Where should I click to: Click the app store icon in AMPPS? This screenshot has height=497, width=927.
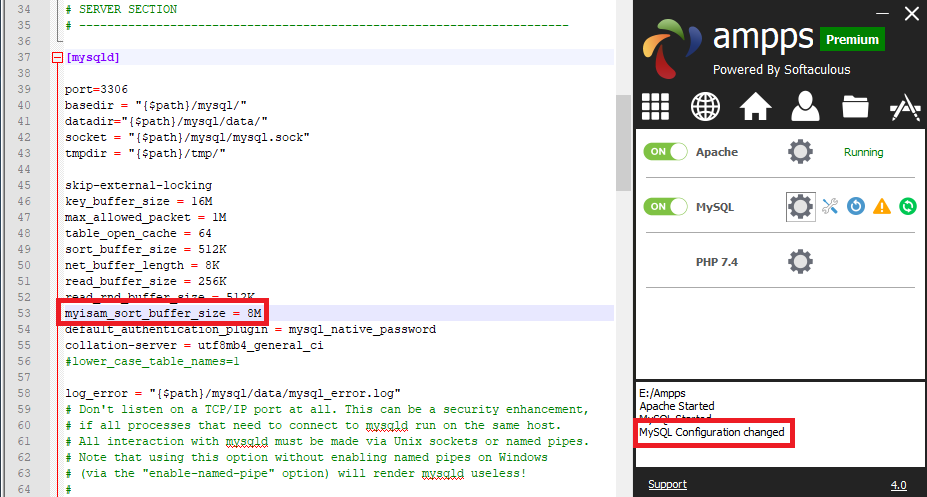[x=904, y=105]
